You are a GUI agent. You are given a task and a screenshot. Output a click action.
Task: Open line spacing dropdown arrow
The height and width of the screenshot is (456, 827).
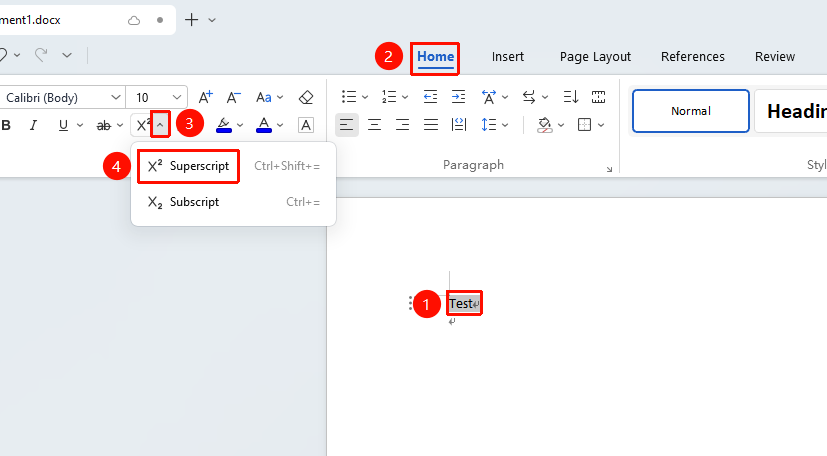(x=505, y=125)
